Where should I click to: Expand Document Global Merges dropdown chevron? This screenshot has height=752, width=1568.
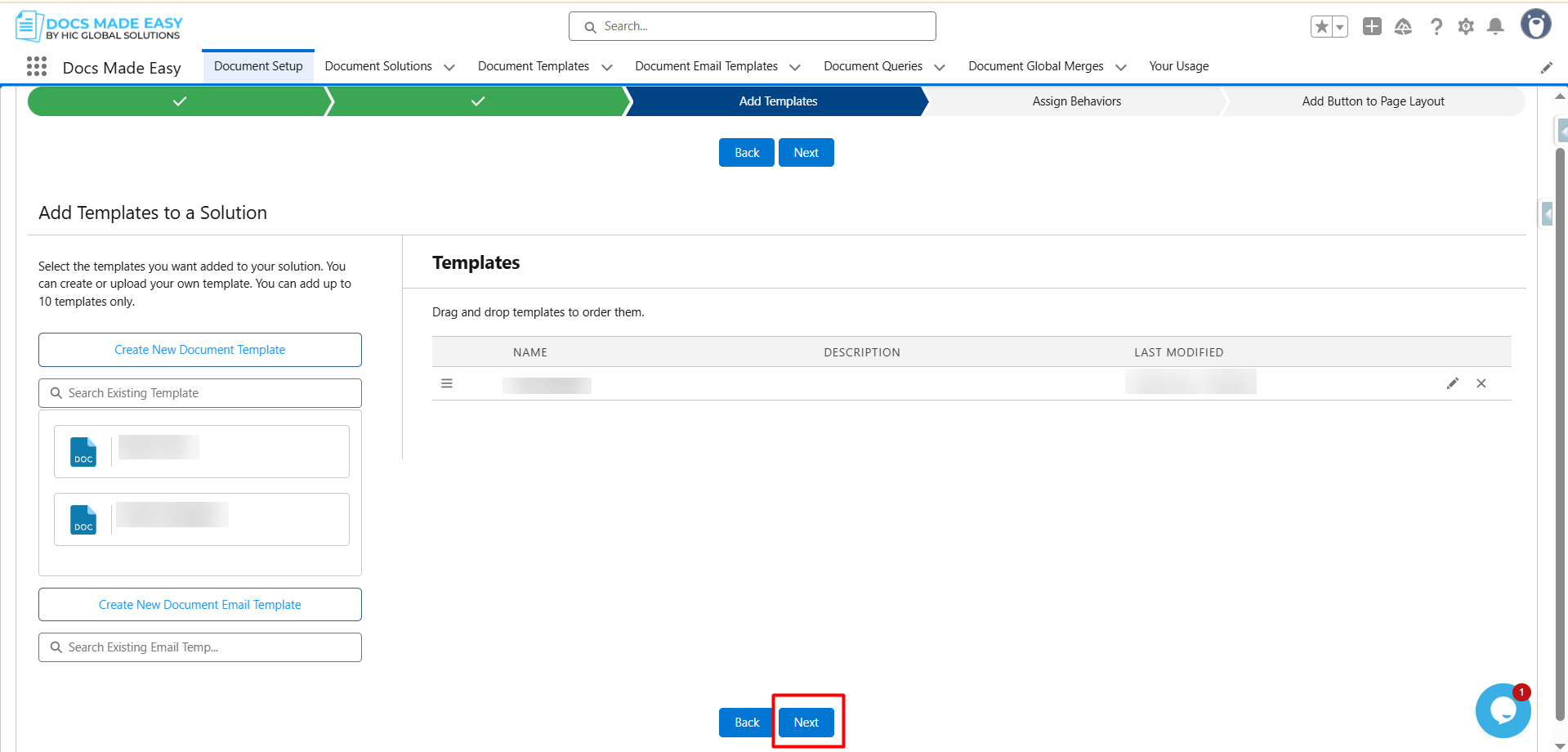(1121, 67)
